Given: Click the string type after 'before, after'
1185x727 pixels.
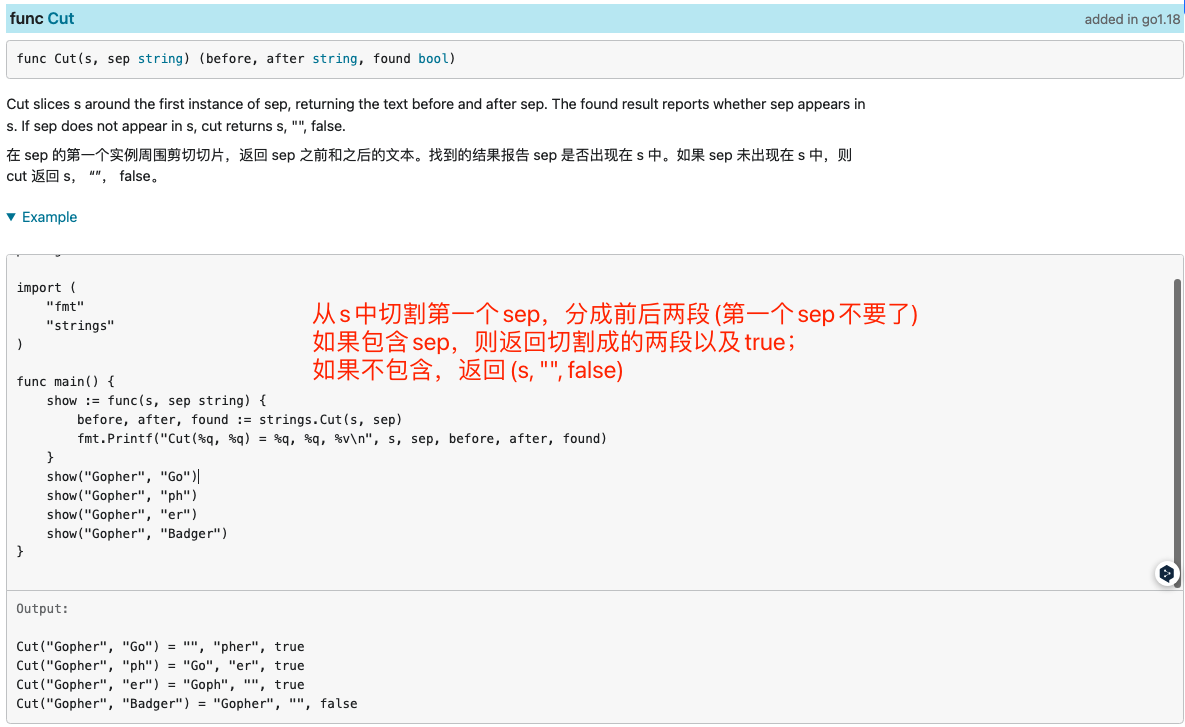Looking at the screenshot, I should pyautogui.click(x=334, y=59).
